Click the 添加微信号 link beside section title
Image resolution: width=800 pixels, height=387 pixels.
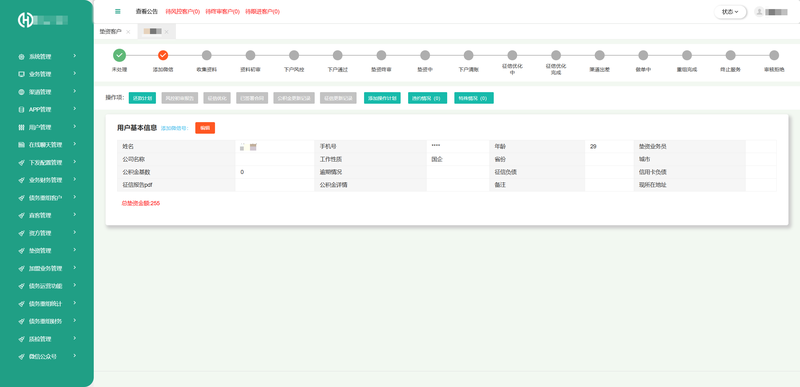174,128
